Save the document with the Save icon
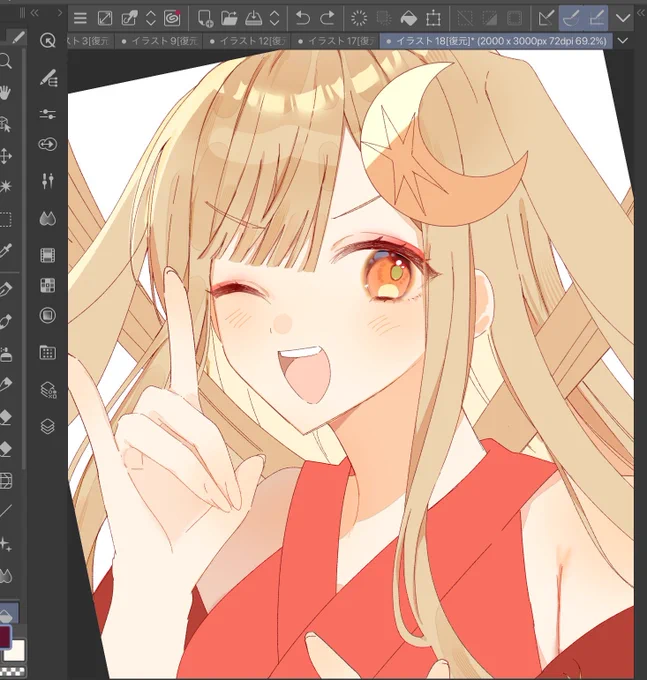647x680 pixels. [x=253, y=18]
